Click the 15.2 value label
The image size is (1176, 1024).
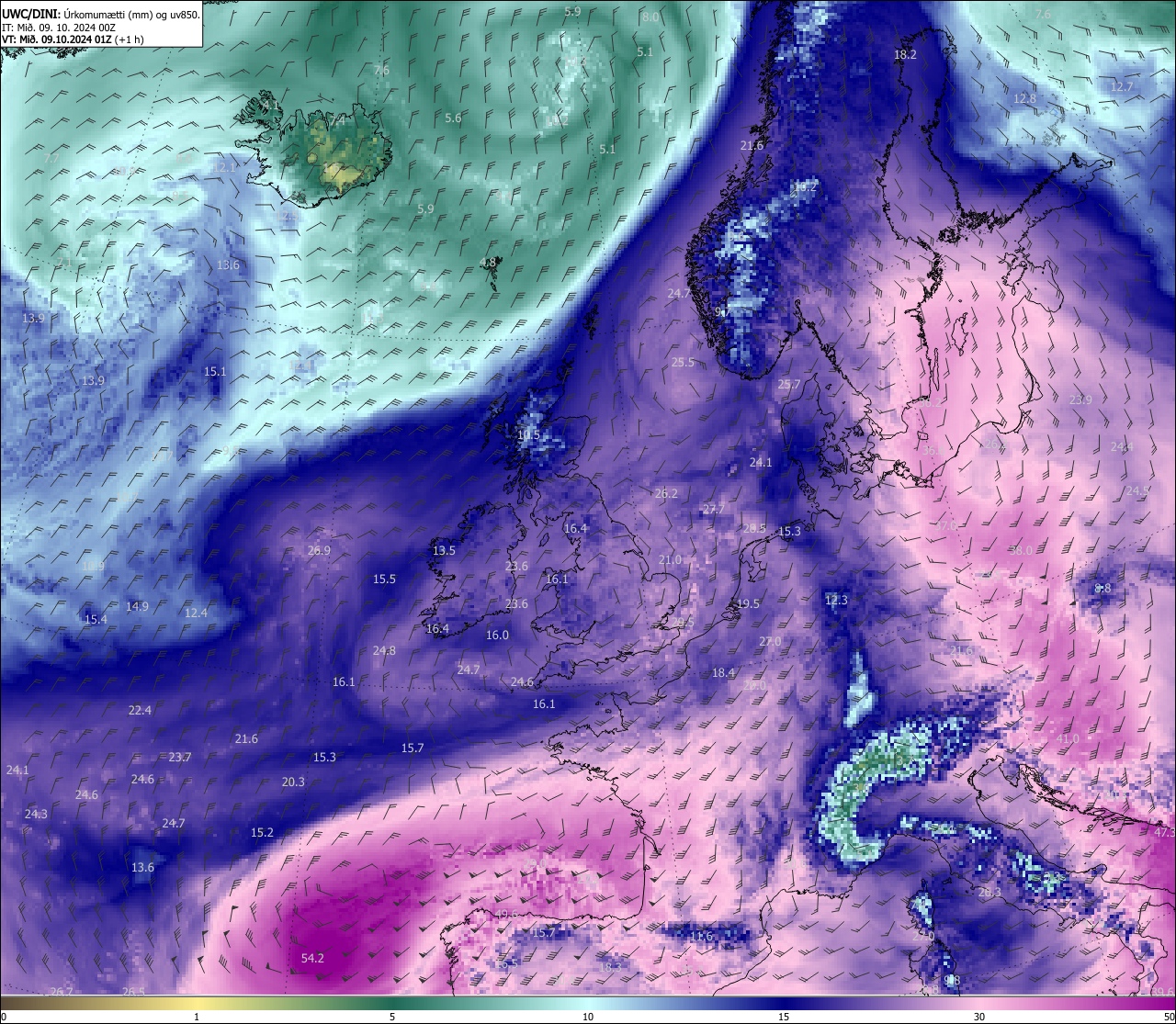(262, 832)
